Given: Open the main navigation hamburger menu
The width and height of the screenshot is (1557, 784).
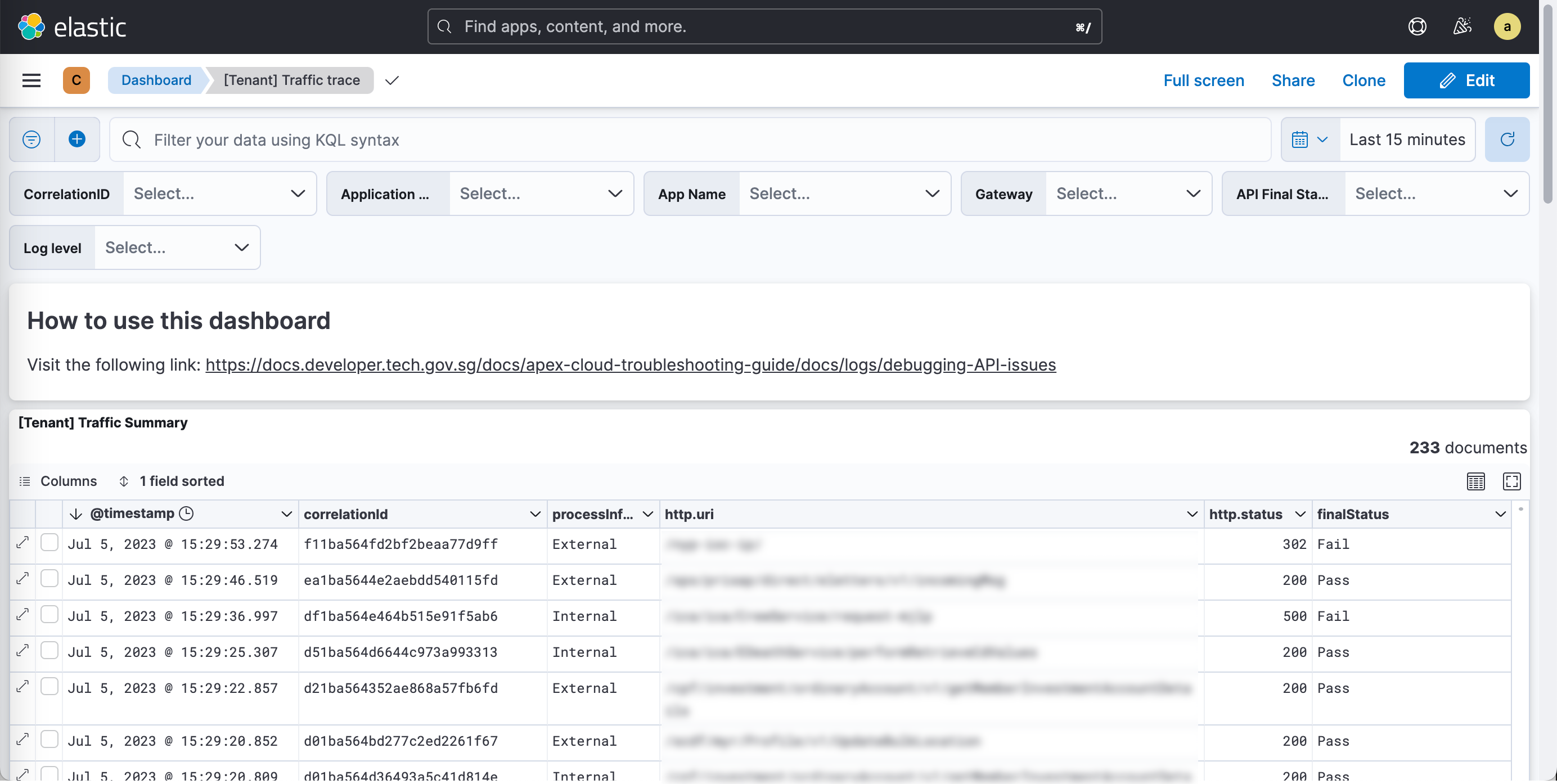Looking at the screenshot, I should point(31,80).
